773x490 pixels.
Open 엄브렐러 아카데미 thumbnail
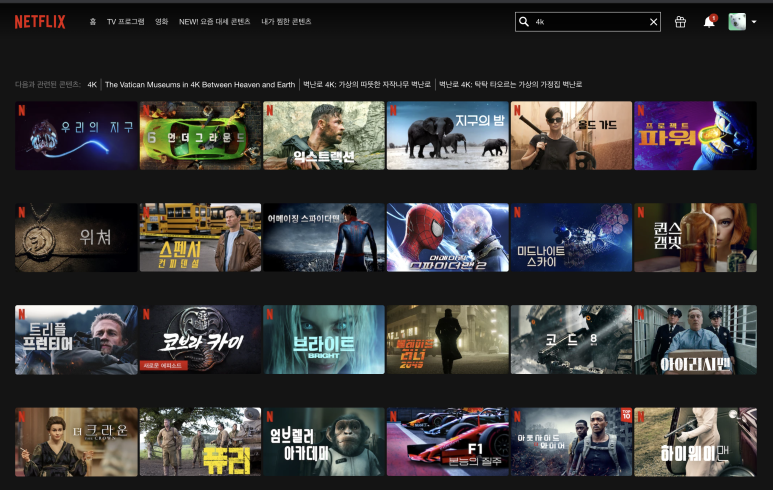(x=324, y=442)
